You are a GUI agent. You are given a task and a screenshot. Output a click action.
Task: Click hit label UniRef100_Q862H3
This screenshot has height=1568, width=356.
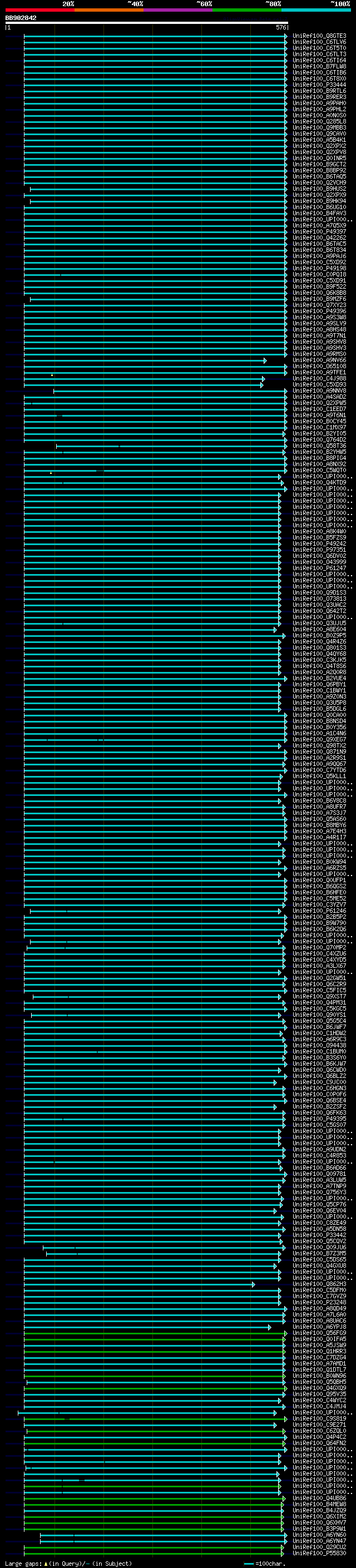(x=319, y=1284)
